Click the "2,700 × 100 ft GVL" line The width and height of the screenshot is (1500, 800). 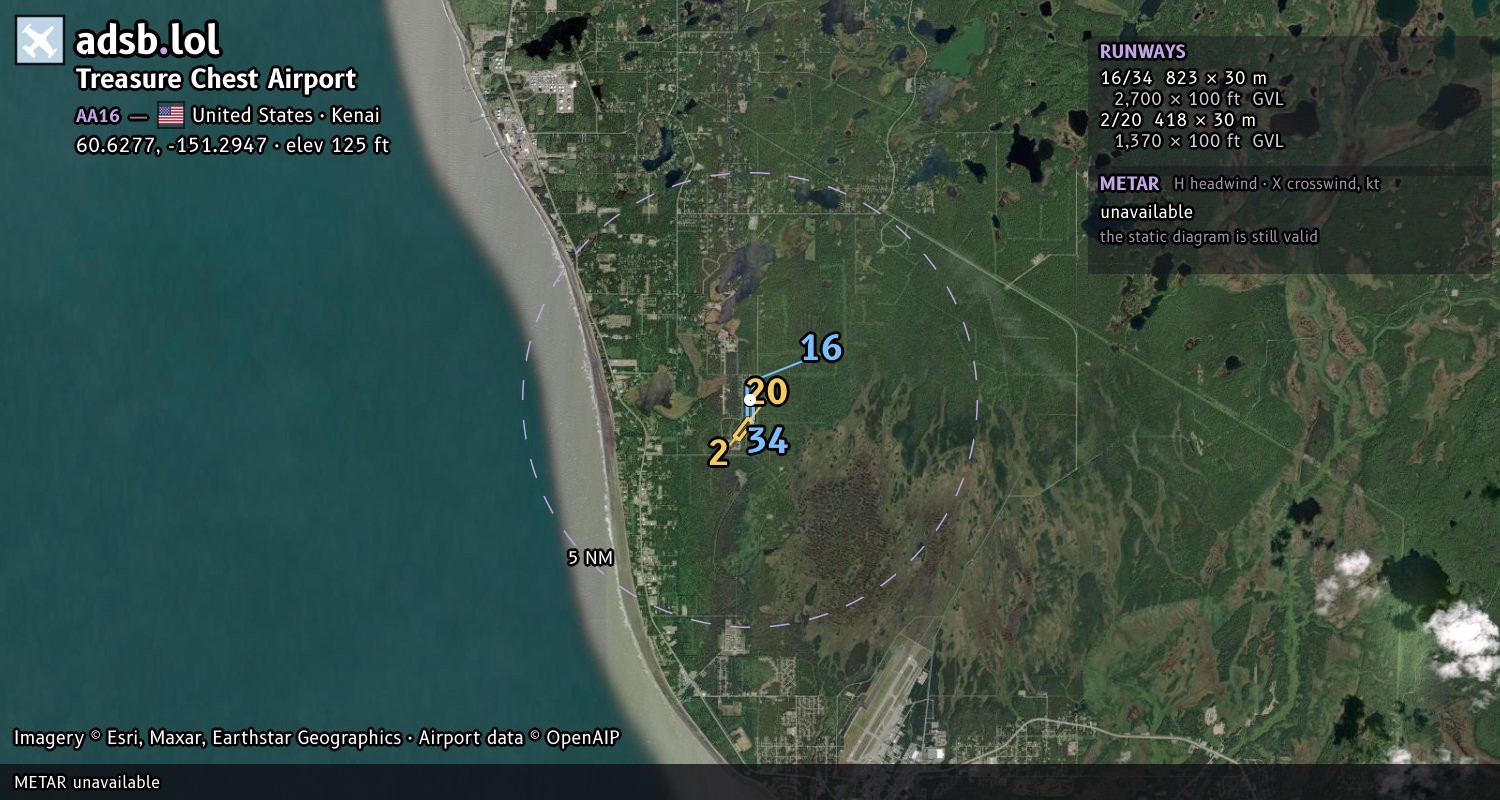[1199, 99]
